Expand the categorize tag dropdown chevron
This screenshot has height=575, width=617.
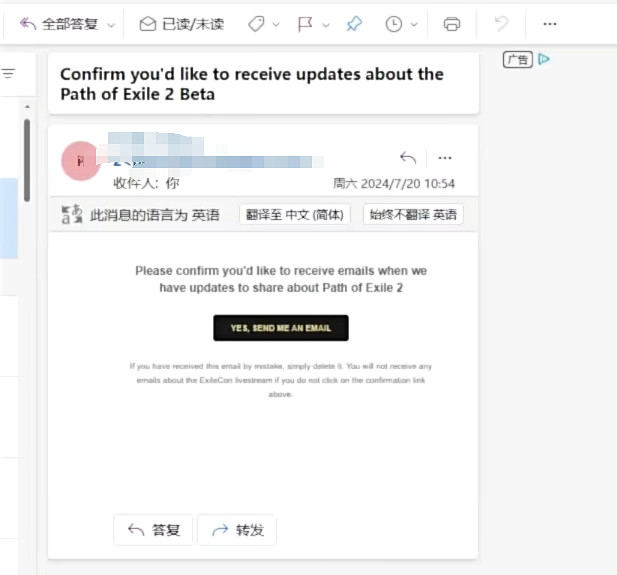(x=276, y=24)
